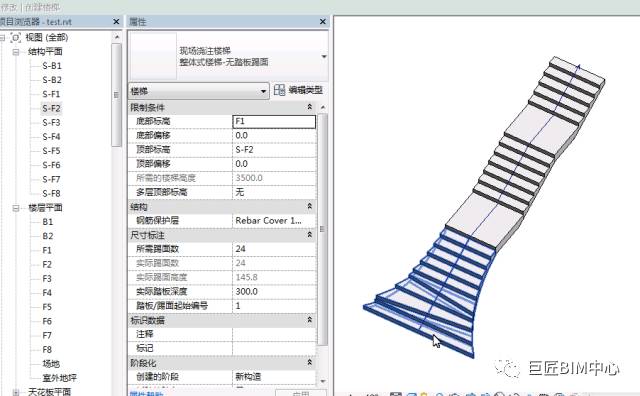Open structural plan S-F1
Viewport: 640px width, 396px height.
coord(51,94)
